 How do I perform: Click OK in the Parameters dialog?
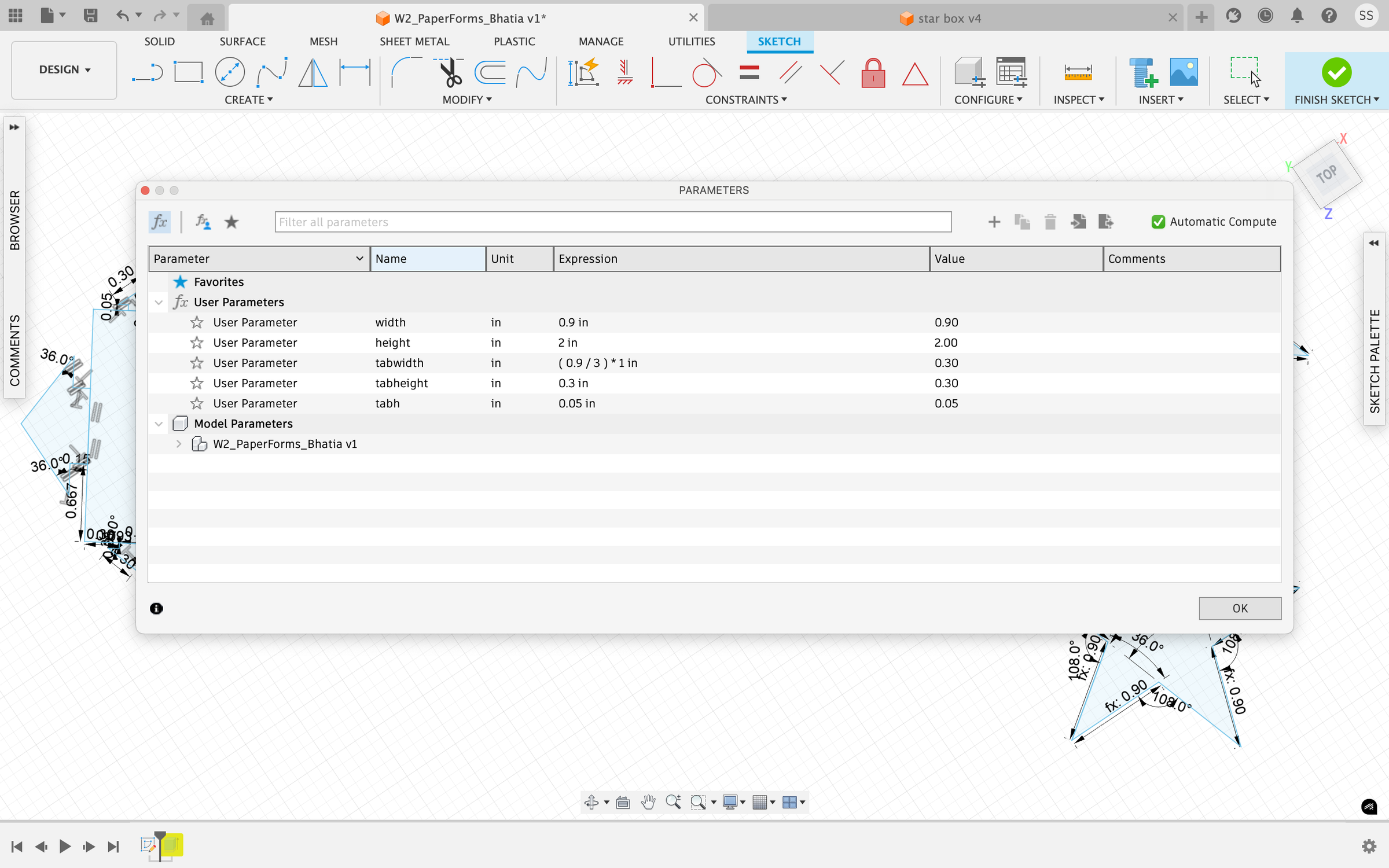point(1240,608)
